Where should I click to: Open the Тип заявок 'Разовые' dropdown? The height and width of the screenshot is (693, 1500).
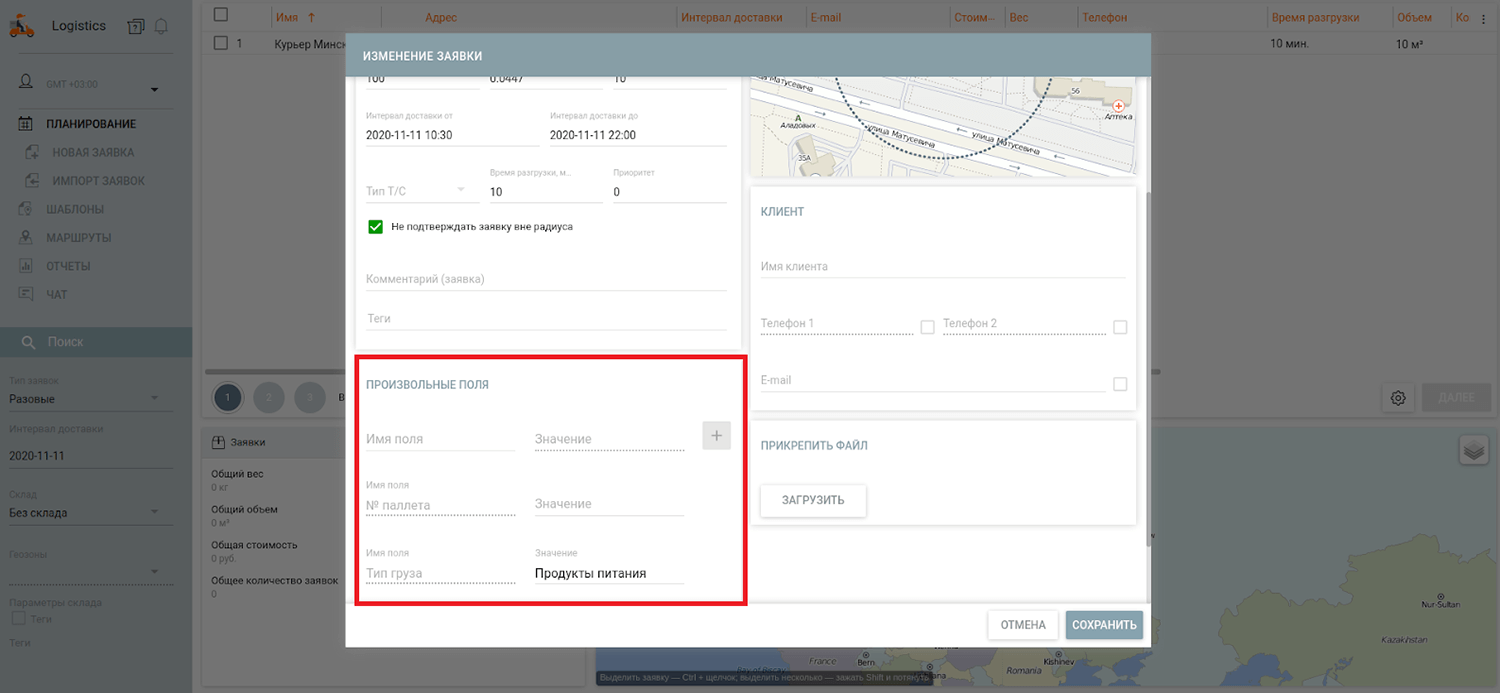pyautogui.click(x=84, y=399)
